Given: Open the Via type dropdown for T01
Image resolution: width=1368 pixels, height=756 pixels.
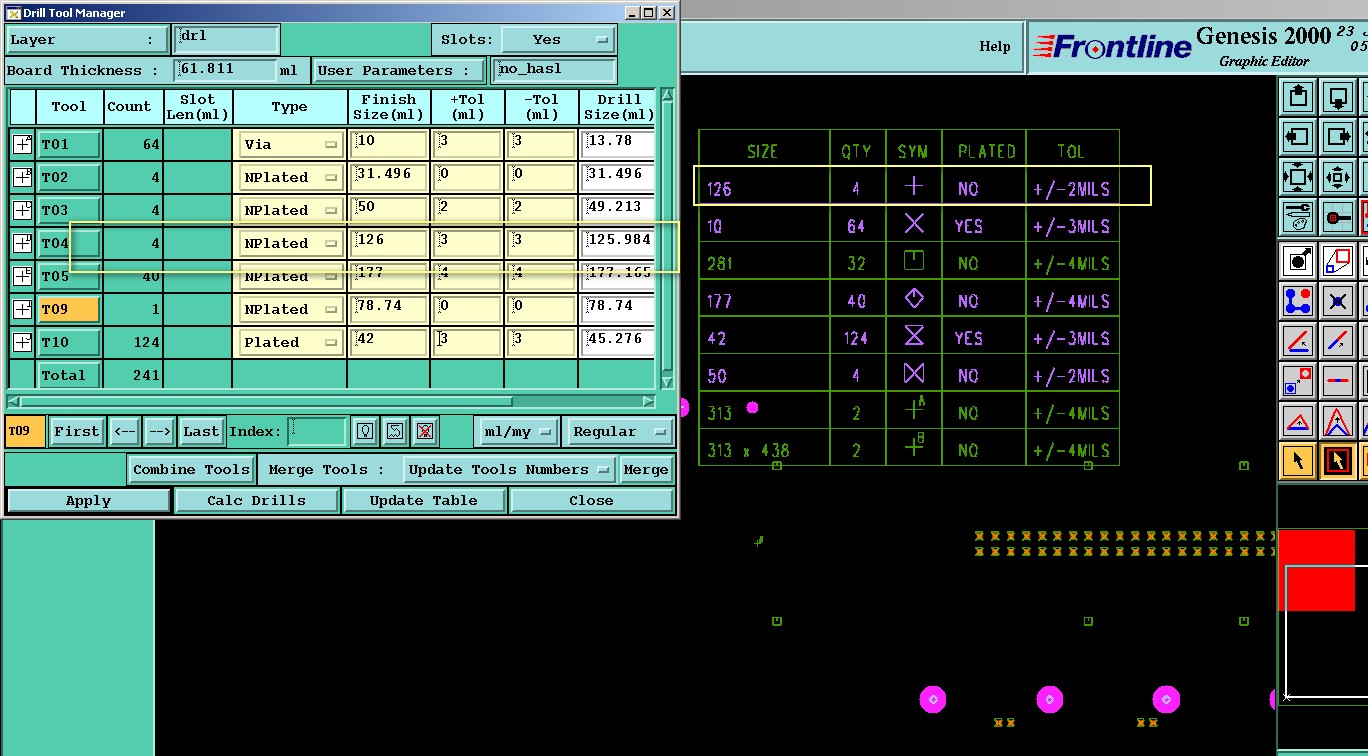Looking at the screenshot, I should click(290, 144).
